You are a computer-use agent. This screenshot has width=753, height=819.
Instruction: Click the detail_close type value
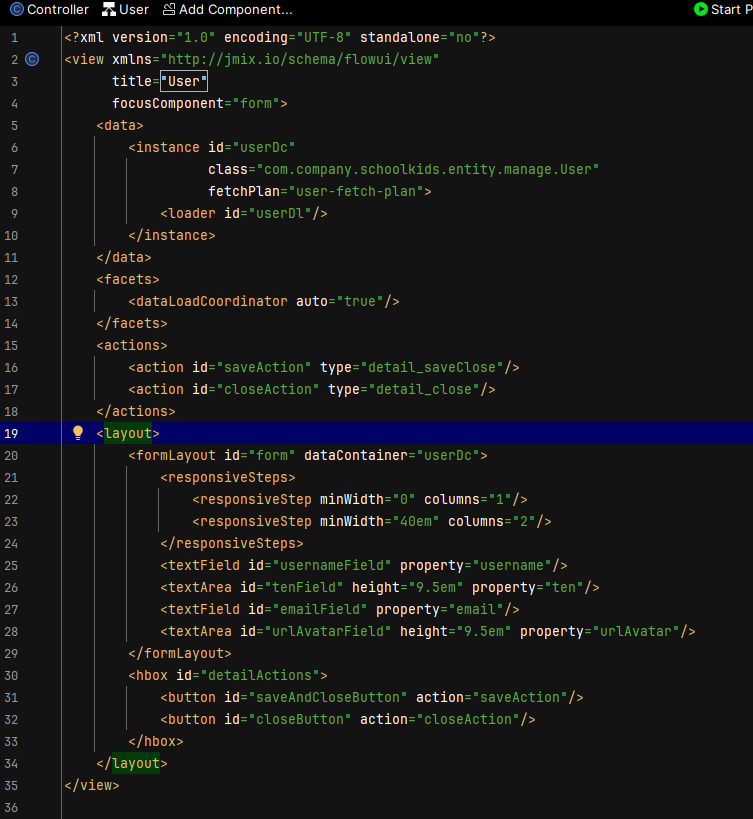point(423,390)
